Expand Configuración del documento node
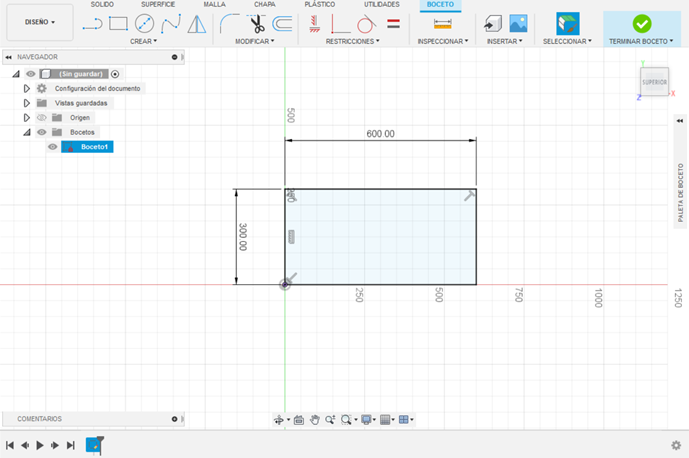The width and height of the screenshot is (689, 458). pyautogui.click(x=26, y=88)
